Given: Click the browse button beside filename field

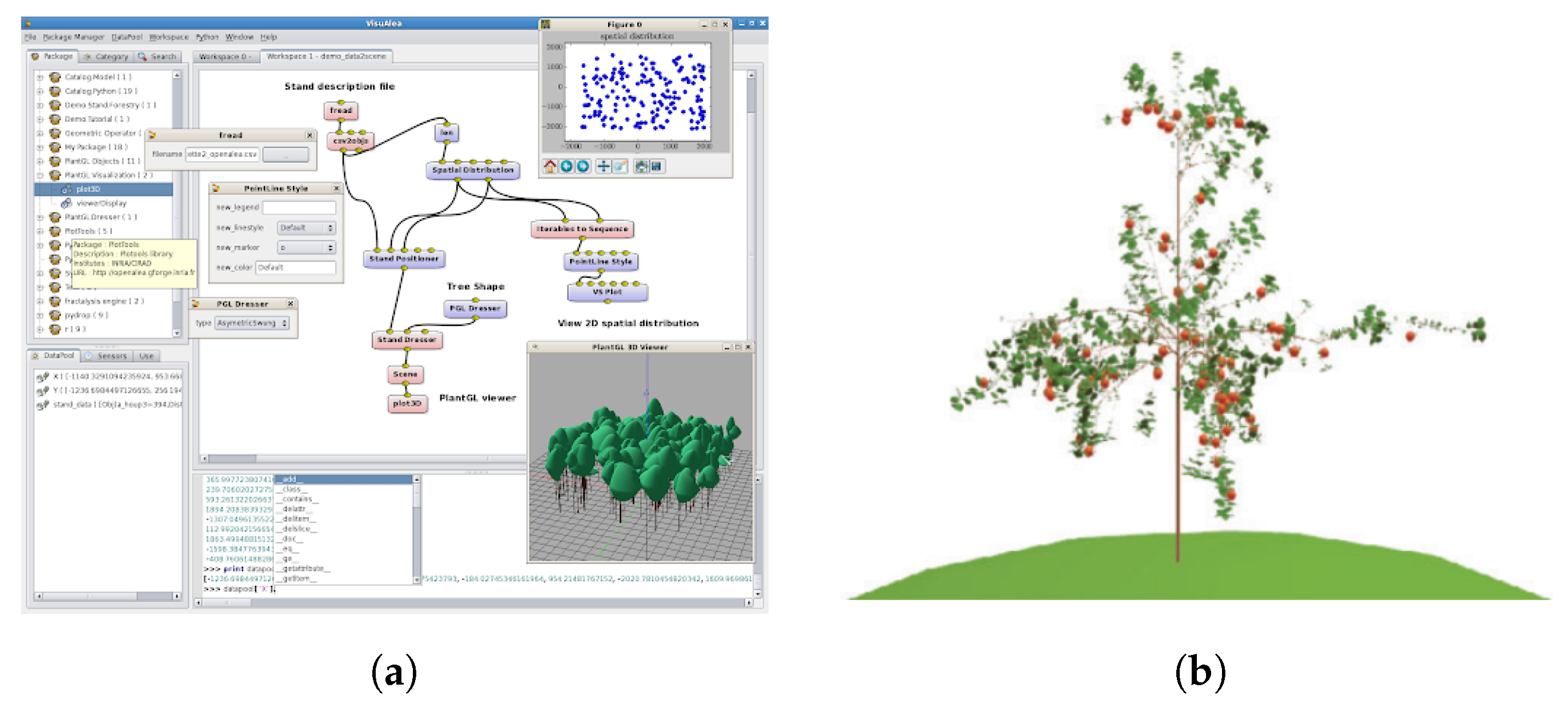Looking at the screenshot, I should pos(286,155).
